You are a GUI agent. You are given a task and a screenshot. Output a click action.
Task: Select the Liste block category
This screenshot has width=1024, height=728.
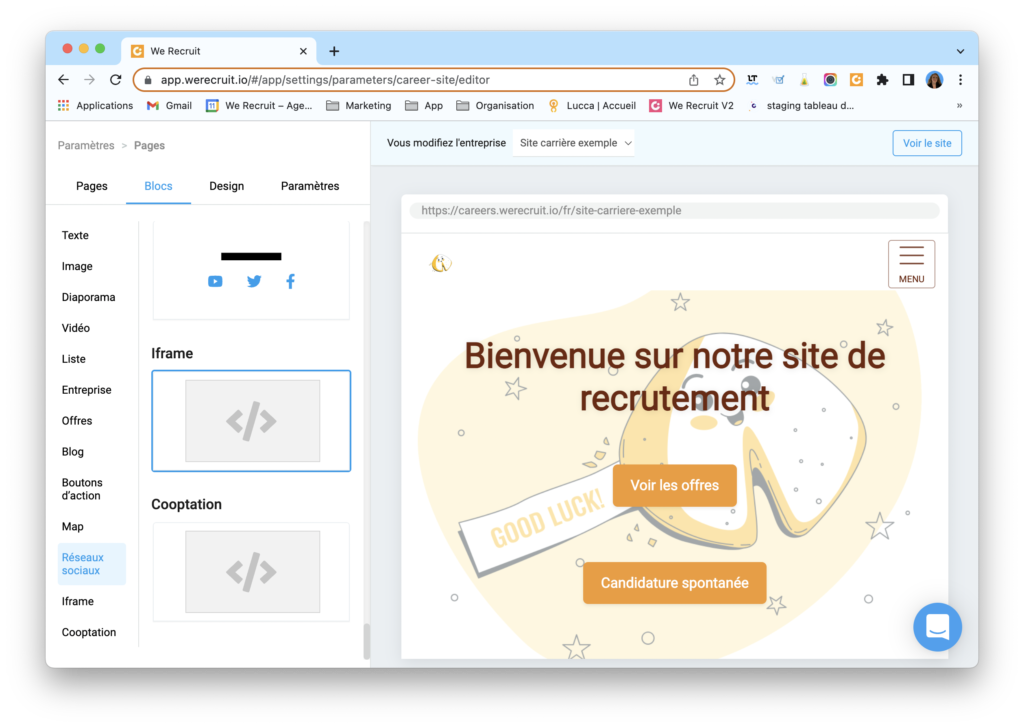[74, 359]
